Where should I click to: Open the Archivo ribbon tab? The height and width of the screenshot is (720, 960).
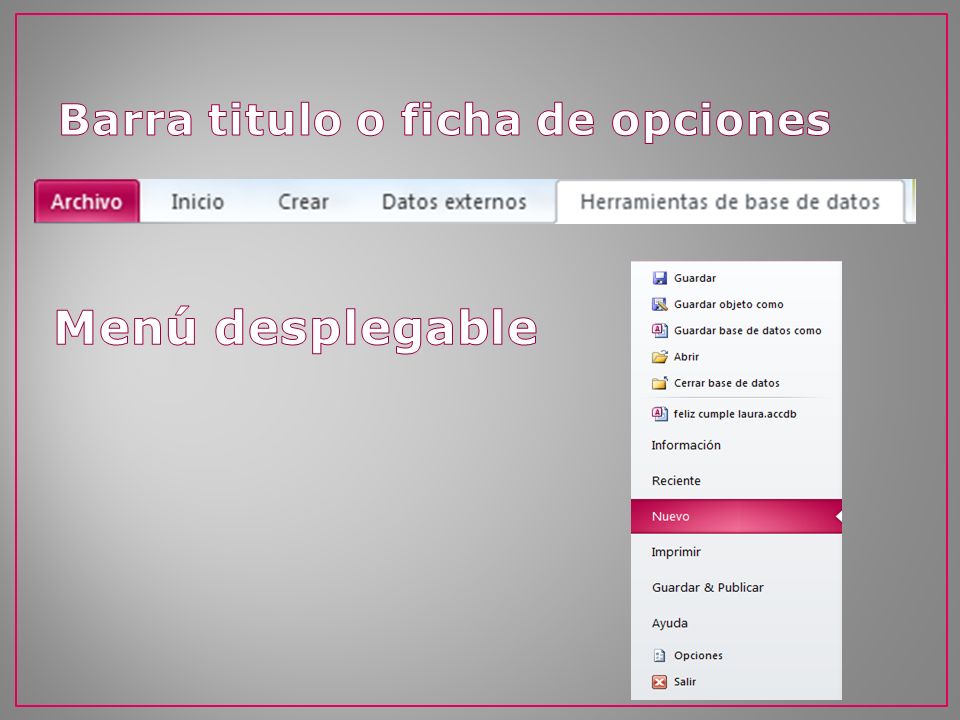pyautogui.click(x=86, y=201)
